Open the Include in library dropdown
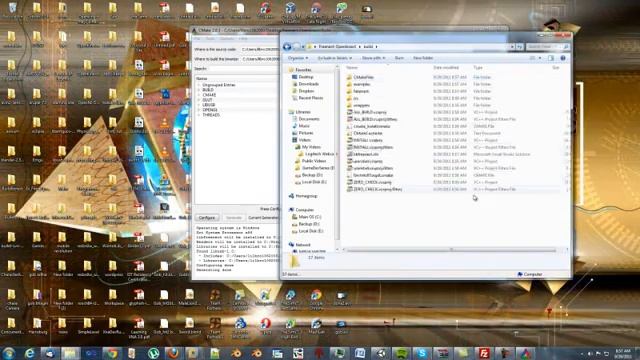This screenshot has height=360, width=640. [334, 58]
